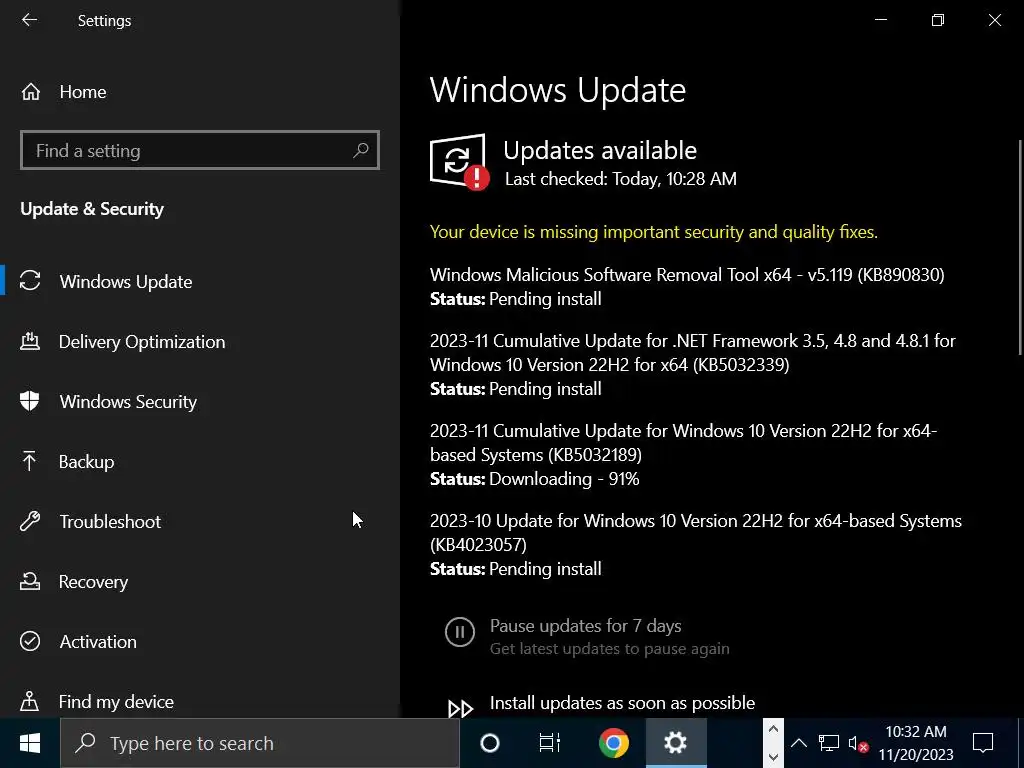1024x768 pixels.
Task: Click the Windows Update page scrollbar
Action: [1019, 248]
